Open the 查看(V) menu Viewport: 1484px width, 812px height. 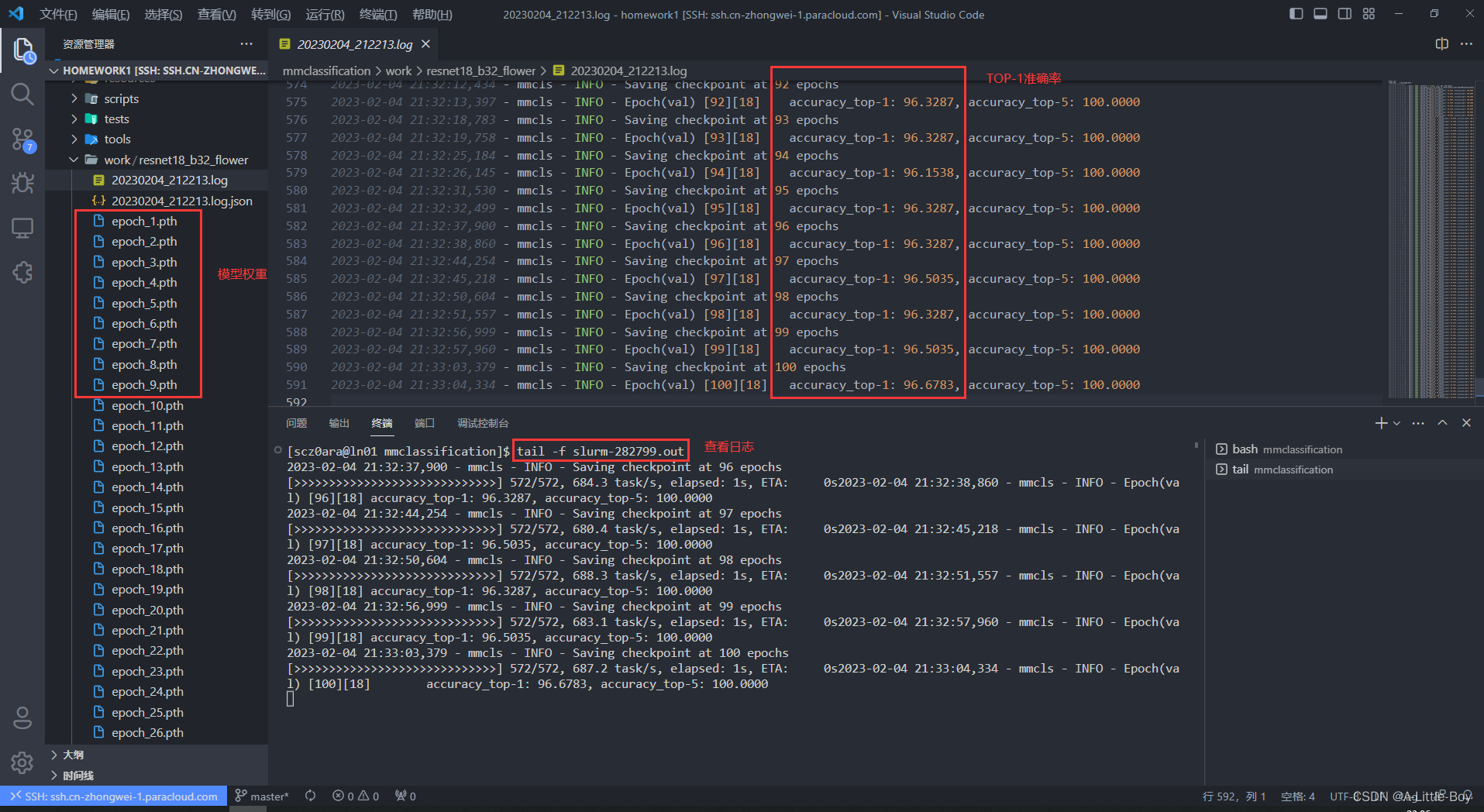(216, 15)
